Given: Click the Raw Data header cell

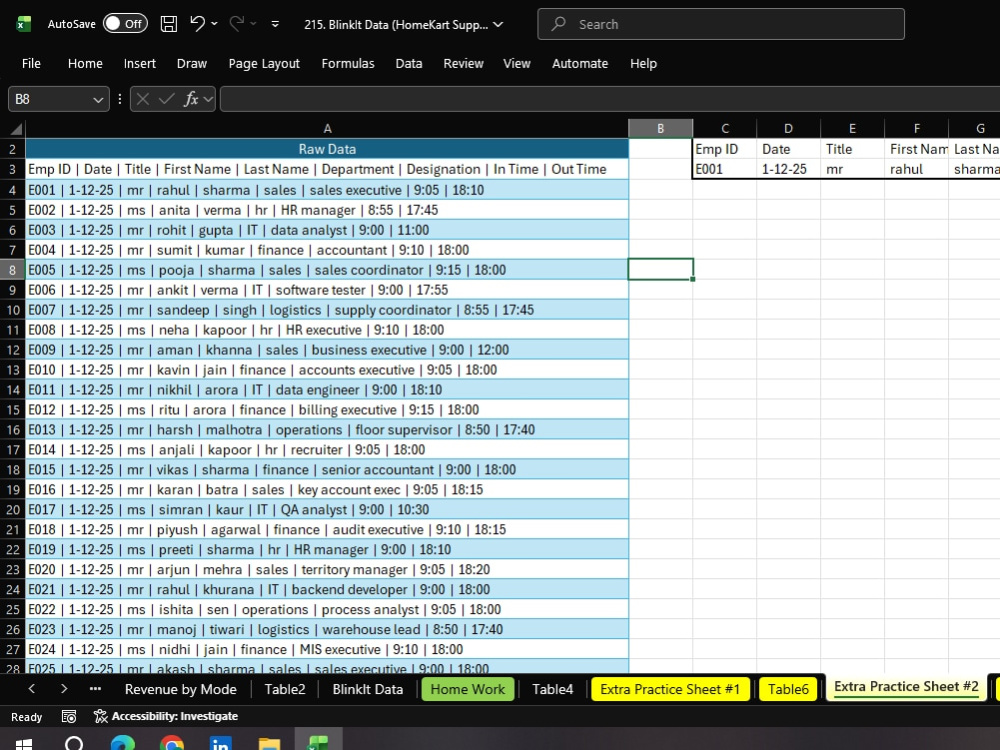Looking at the screenshot, I should click(x=327, y=149).
